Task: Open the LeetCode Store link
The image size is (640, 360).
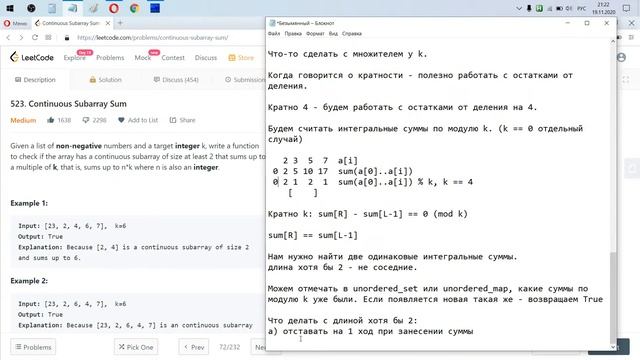Action: click(241, 58)
